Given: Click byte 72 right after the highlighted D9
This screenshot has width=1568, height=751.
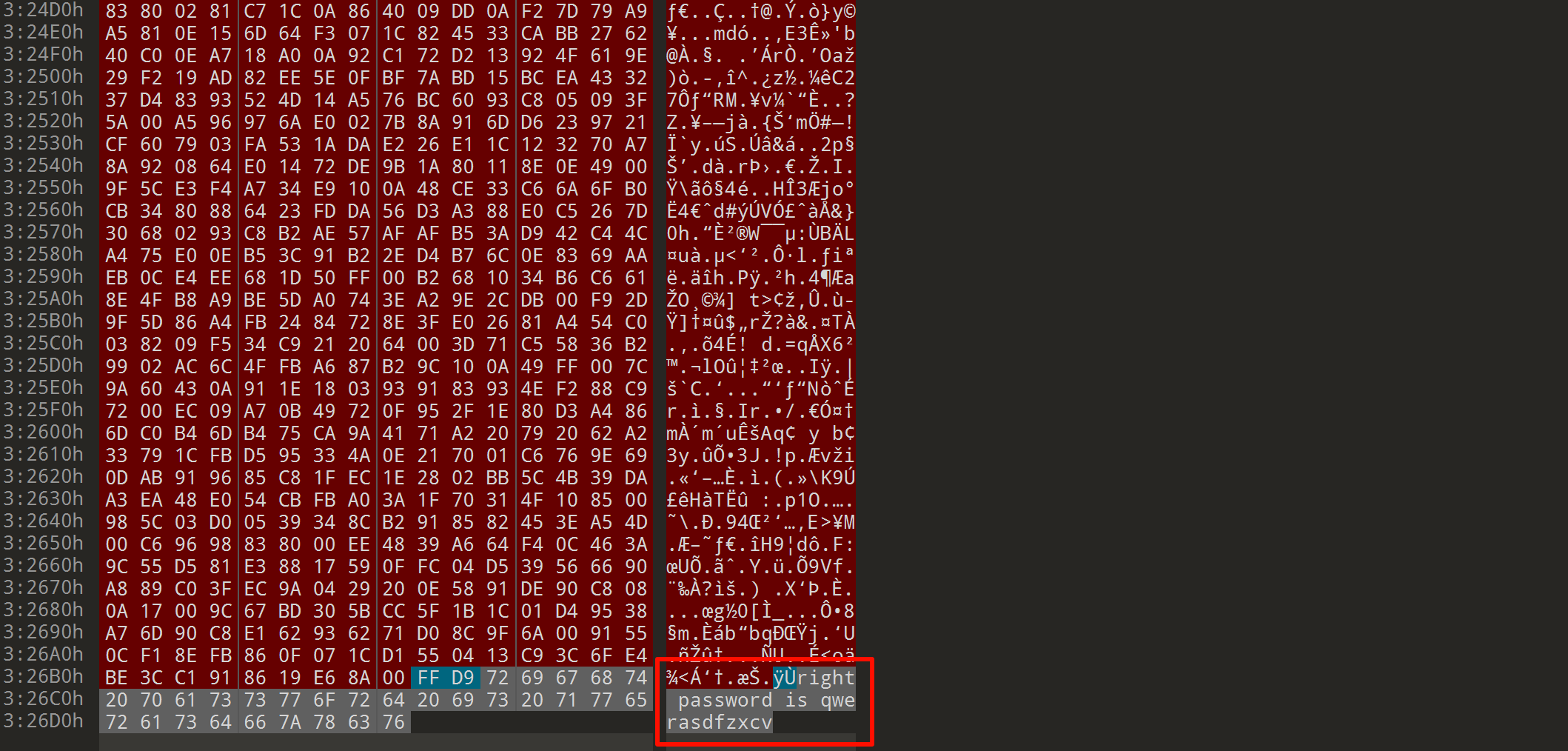Looking at the screenshot, I should pyautogui.click(x=497, y=678).
